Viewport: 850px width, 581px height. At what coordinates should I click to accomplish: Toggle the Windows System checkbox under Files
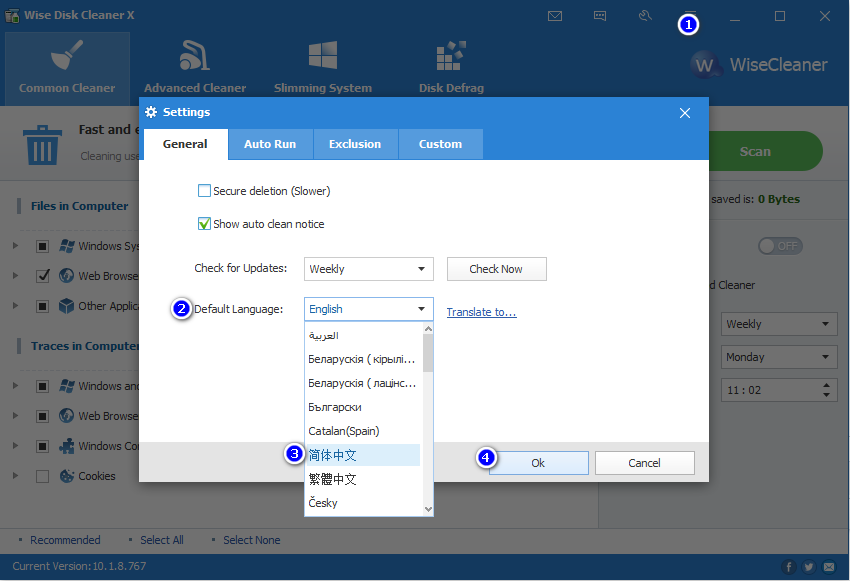pyautogui.click(x=42, y=247)
